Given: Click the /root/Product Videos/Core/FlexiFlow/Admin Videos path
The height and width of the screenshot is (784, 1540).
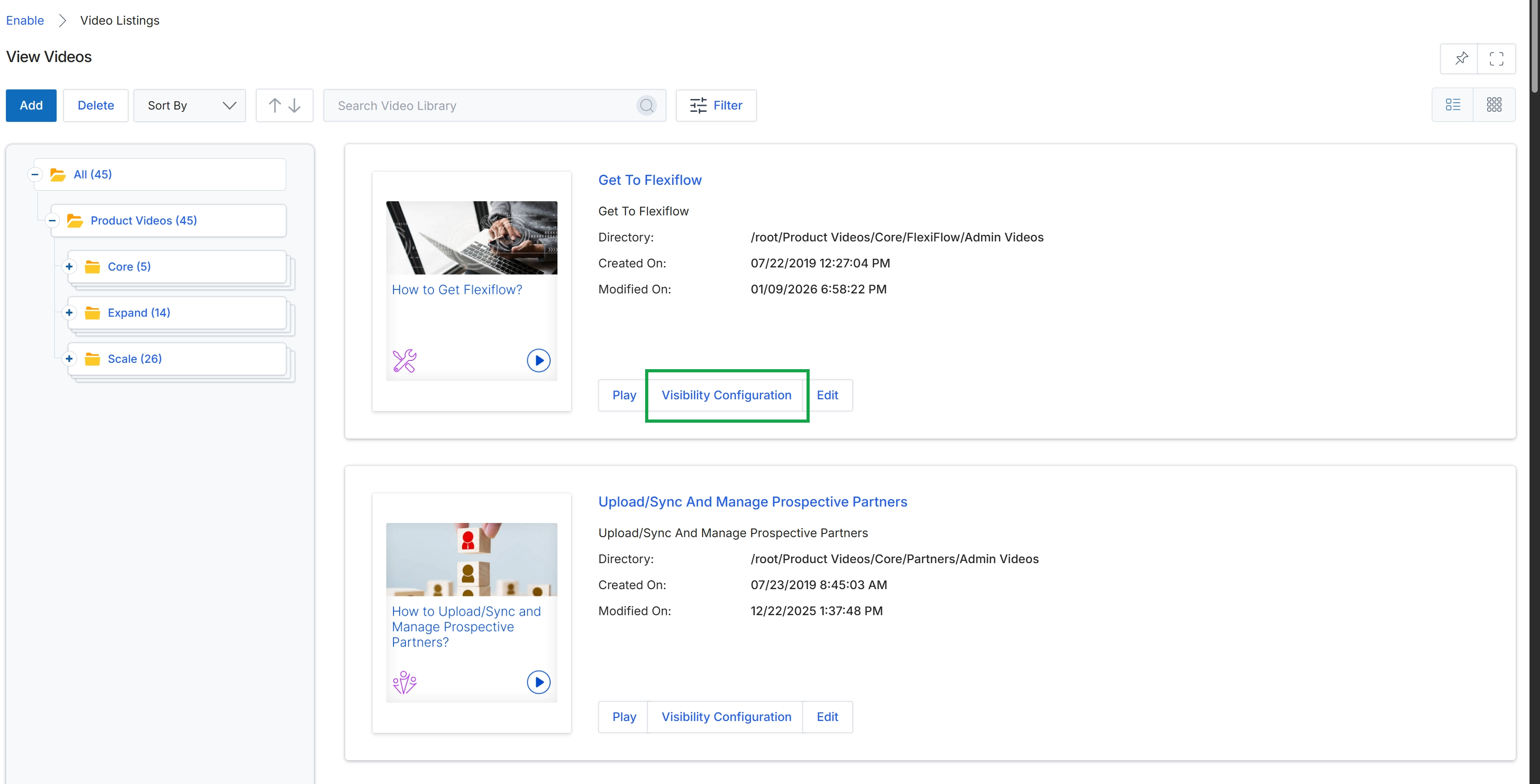Looking at the screenshot, I should [897, 237].
